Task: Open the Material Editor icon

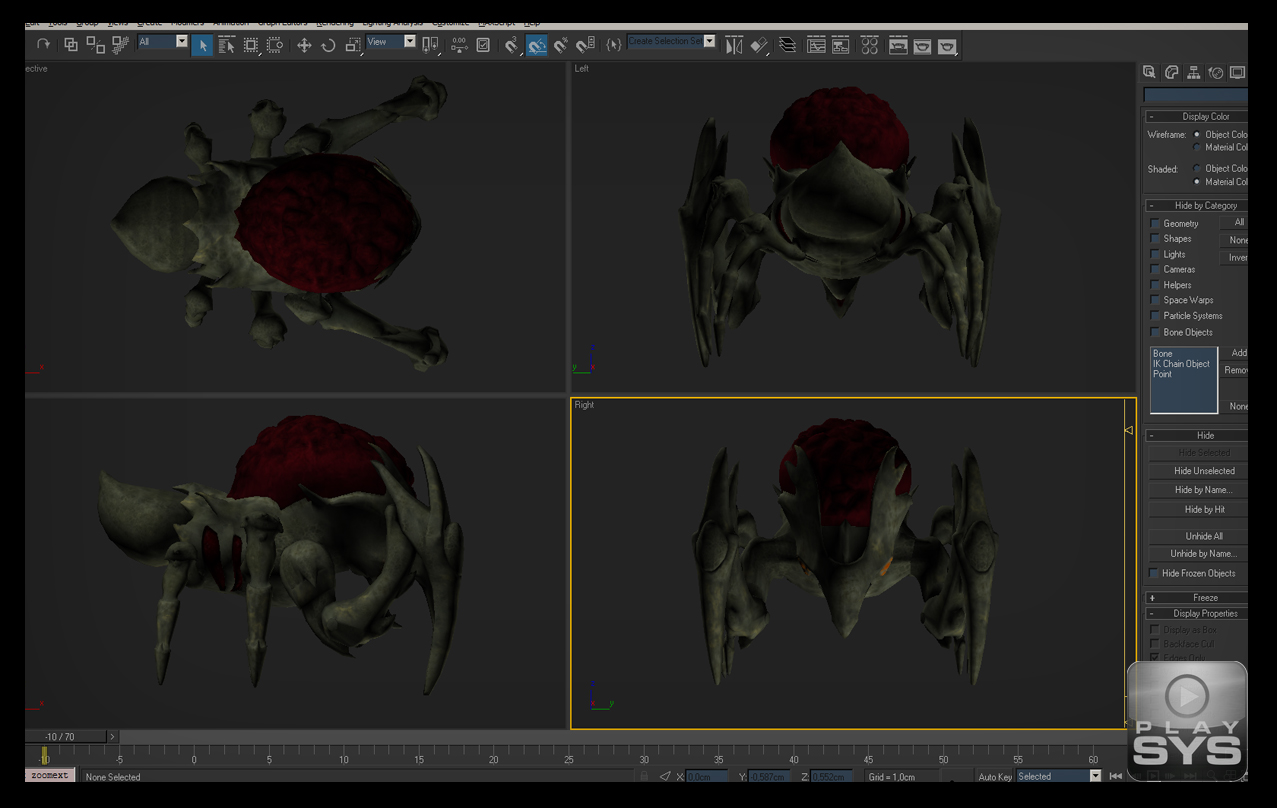Action: tap(869, 45)
